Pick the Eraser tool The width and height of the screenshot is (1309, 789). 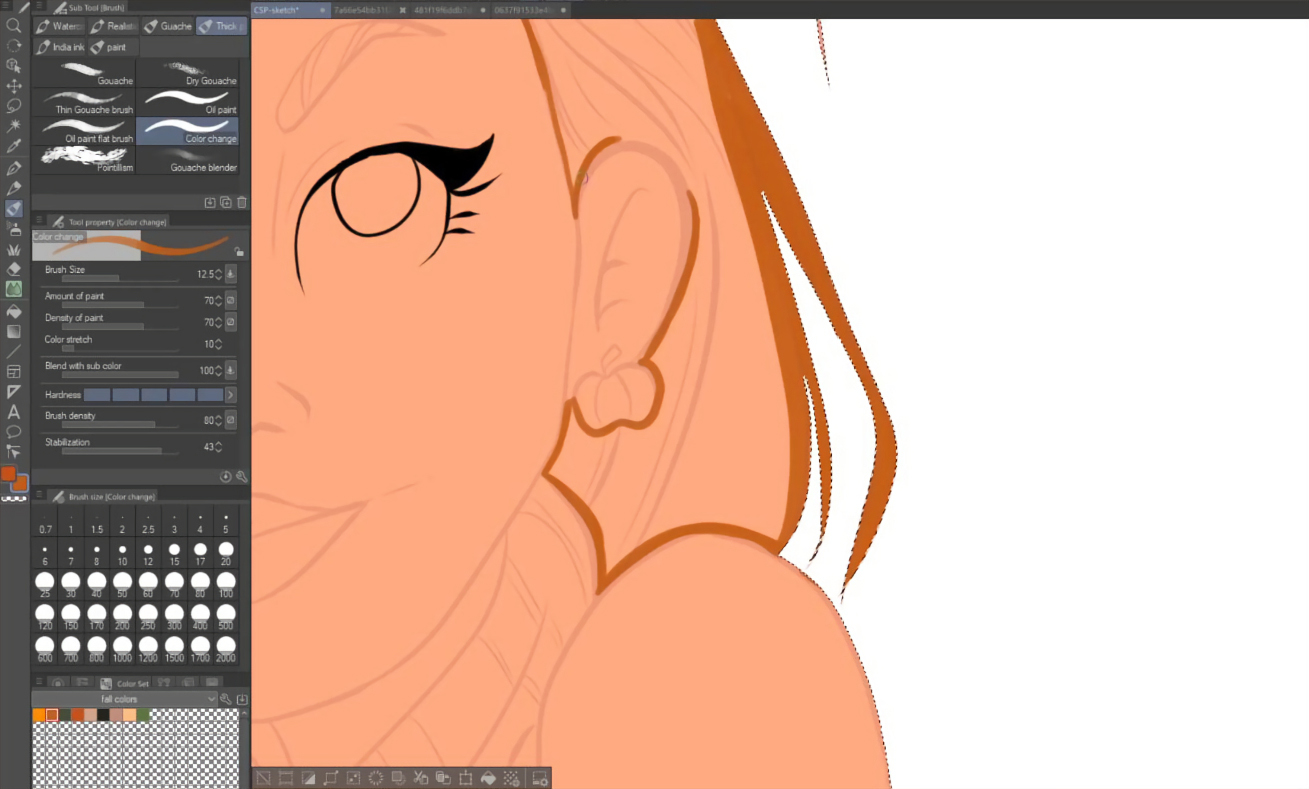[x=14, y=268]
